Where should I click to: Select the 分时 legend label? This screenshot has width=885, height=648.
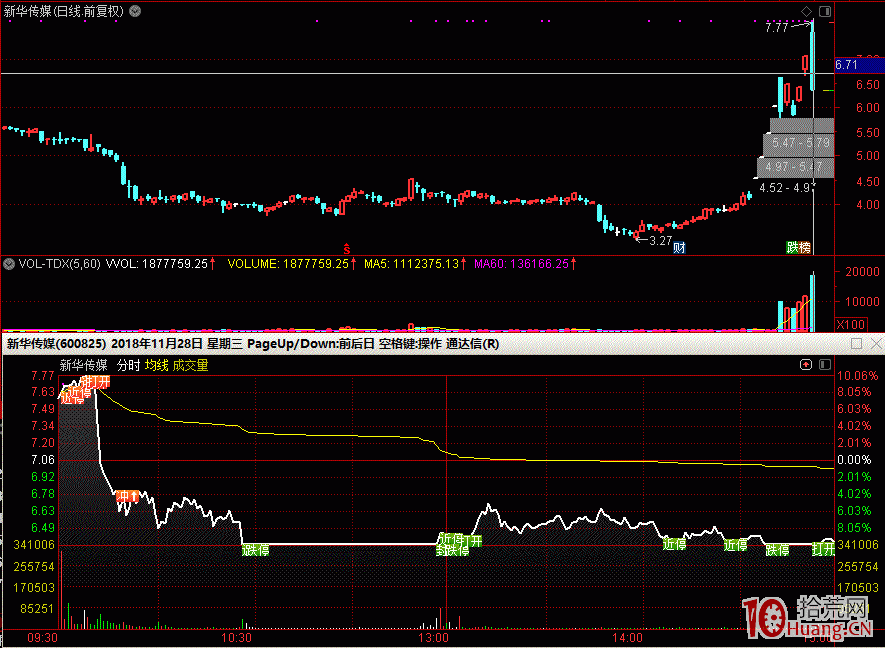128,365
